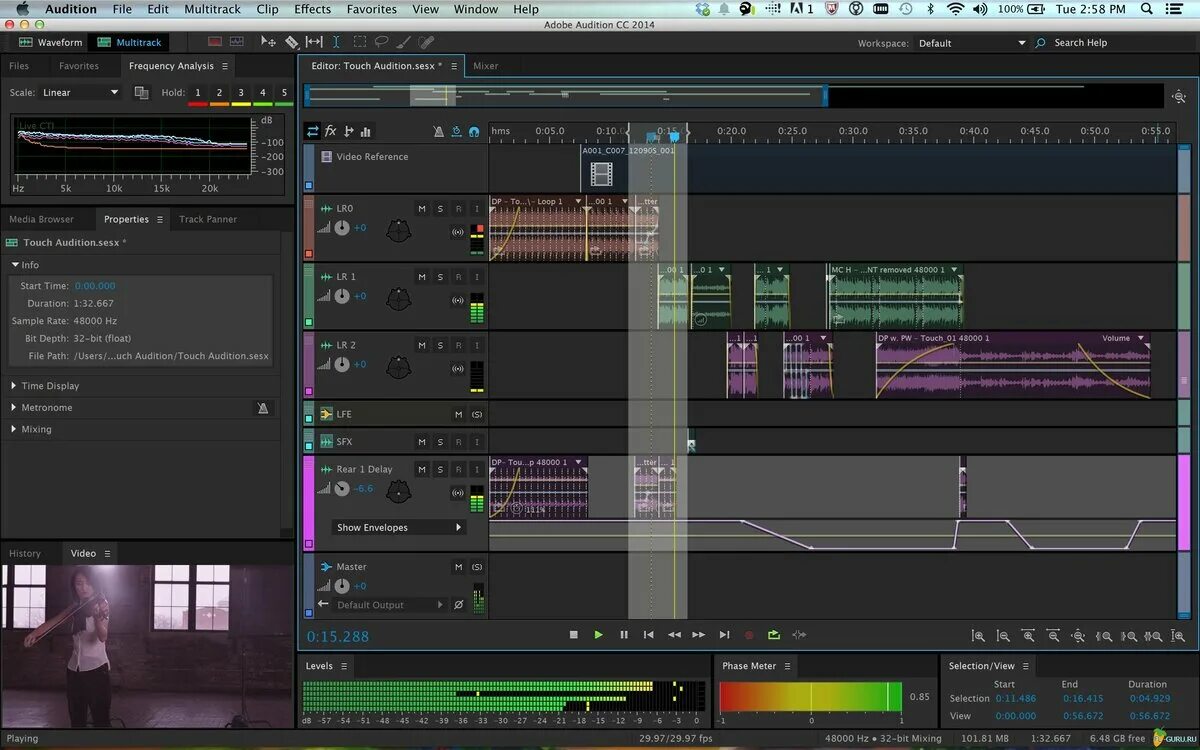The image size is (1200, 750).
Task: Adjust LR0 track volume knob
Action: pyautogui.click(x=342, y=228)
